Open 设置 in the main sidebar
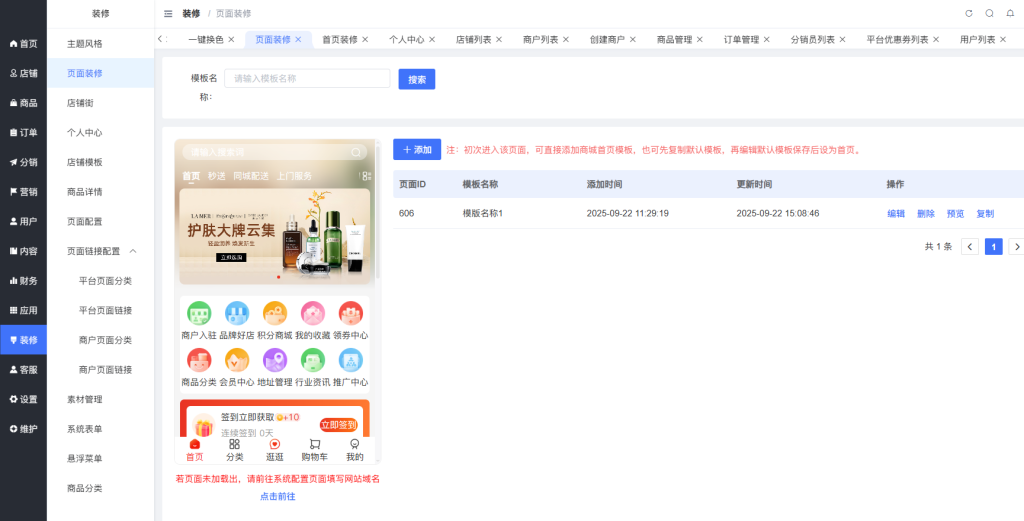1024x521 pixels. pos(24,400)
